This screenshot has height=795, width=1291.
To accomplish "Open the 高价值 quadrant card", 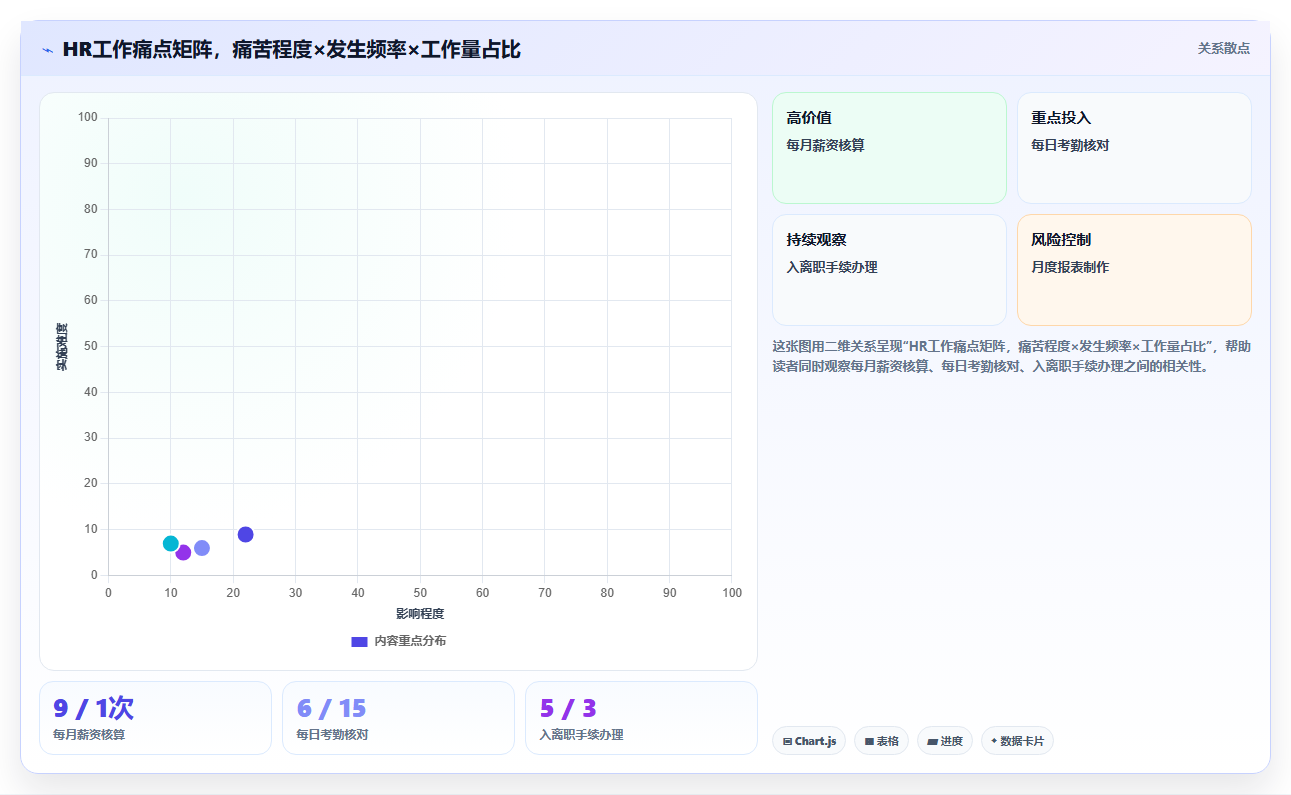I will point(889,148).
